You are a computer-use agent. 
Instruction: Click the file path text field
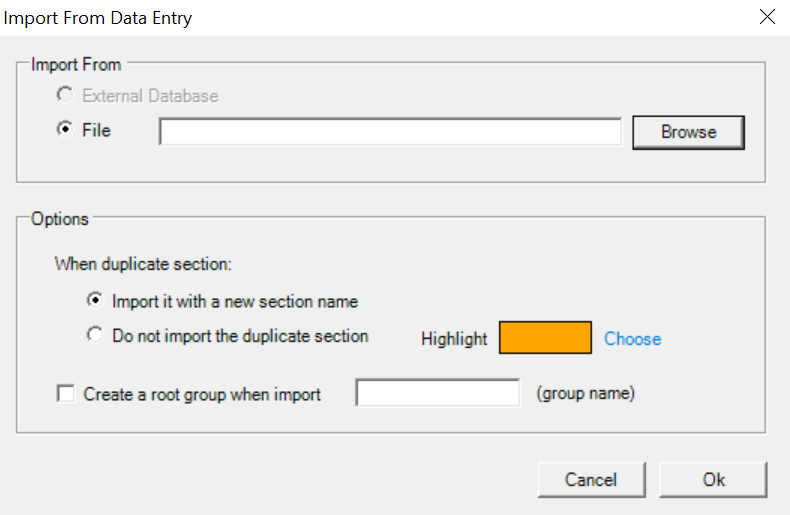[390, 132]
